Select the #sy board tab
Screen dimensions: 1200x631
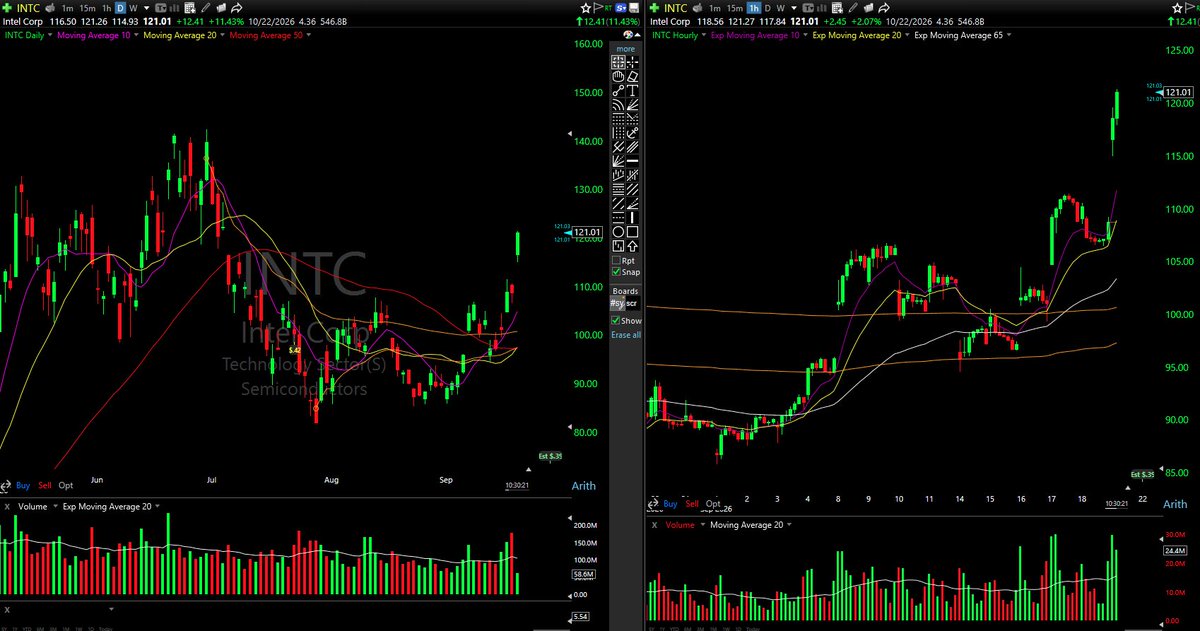(617, 303)
